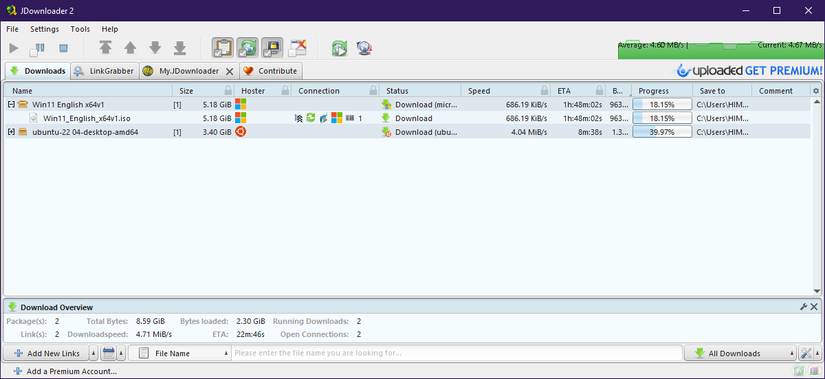825x379 pixels.
Task: Expand the ubuntu-22 04-desktop-amd64 package
Action: (11, 132)
